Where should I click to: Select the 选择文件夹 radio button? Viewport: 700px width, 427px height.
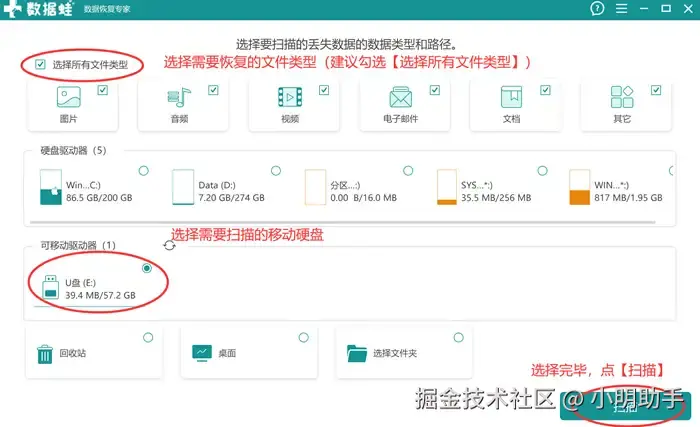point(458,337)
